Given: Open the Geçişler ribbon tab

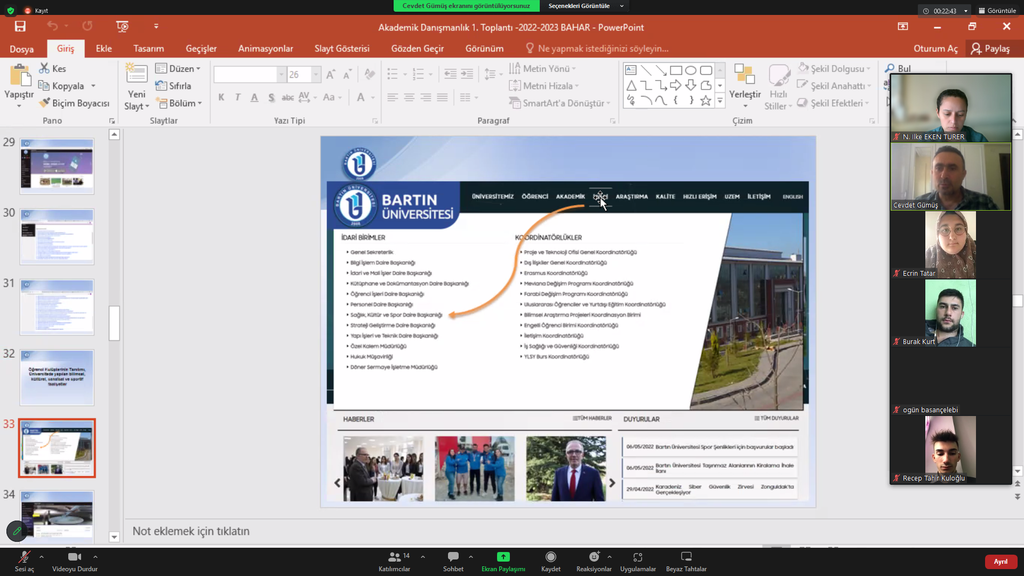Looking at the screenshot, I should (201, 48).
